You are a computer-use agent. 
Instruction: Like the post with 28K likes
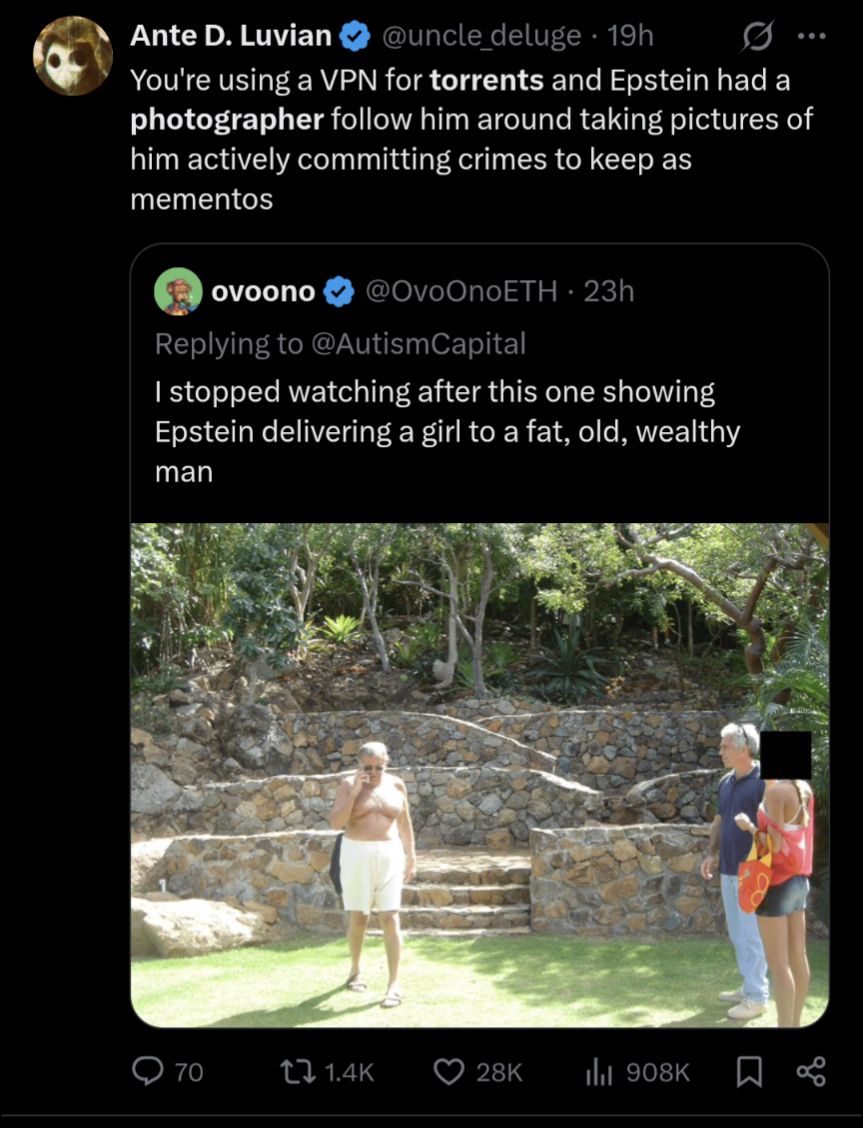point(447,1072)
